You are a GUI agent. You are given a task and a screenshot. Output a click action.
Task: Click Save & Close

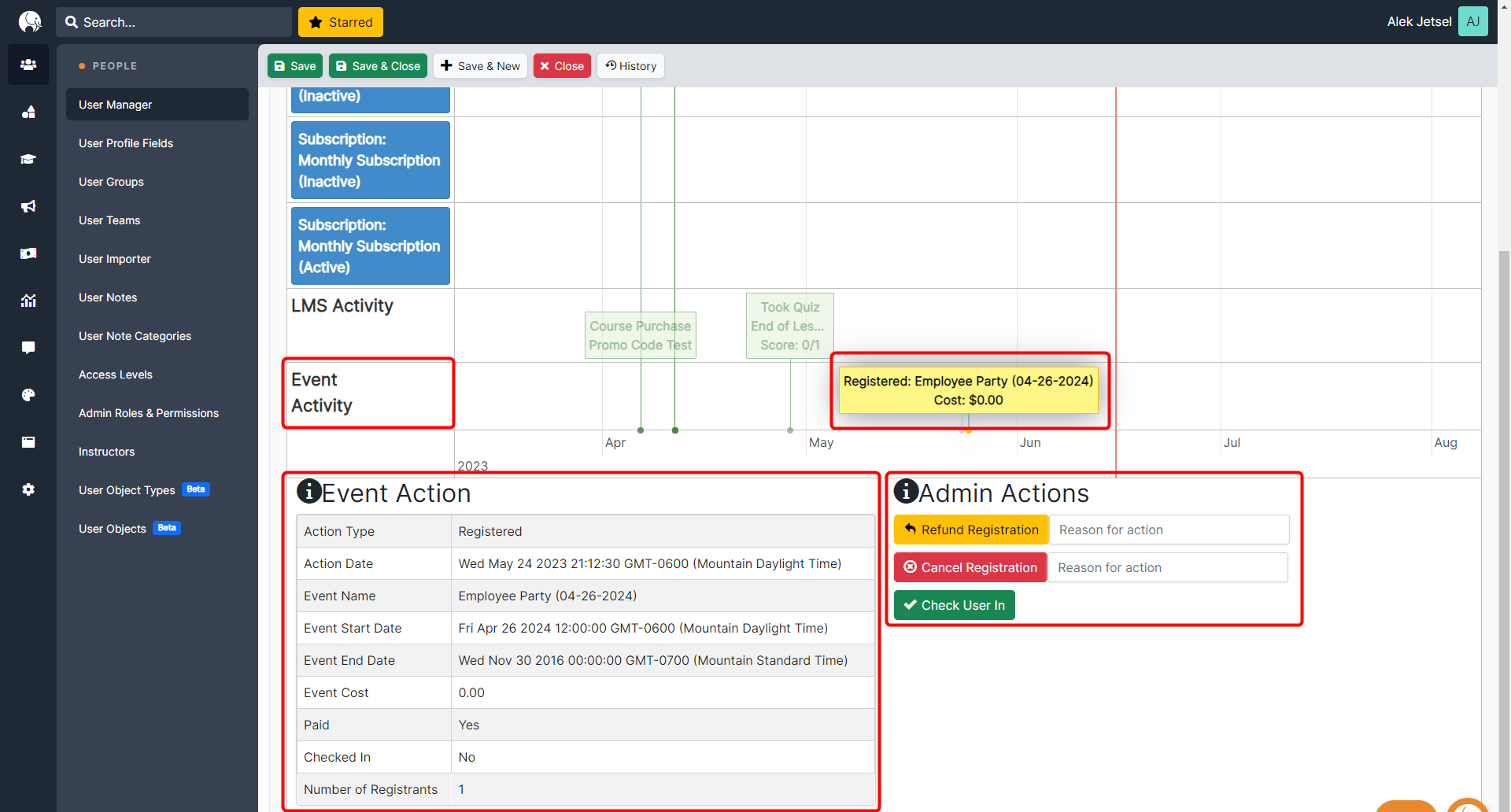(378, 66)
